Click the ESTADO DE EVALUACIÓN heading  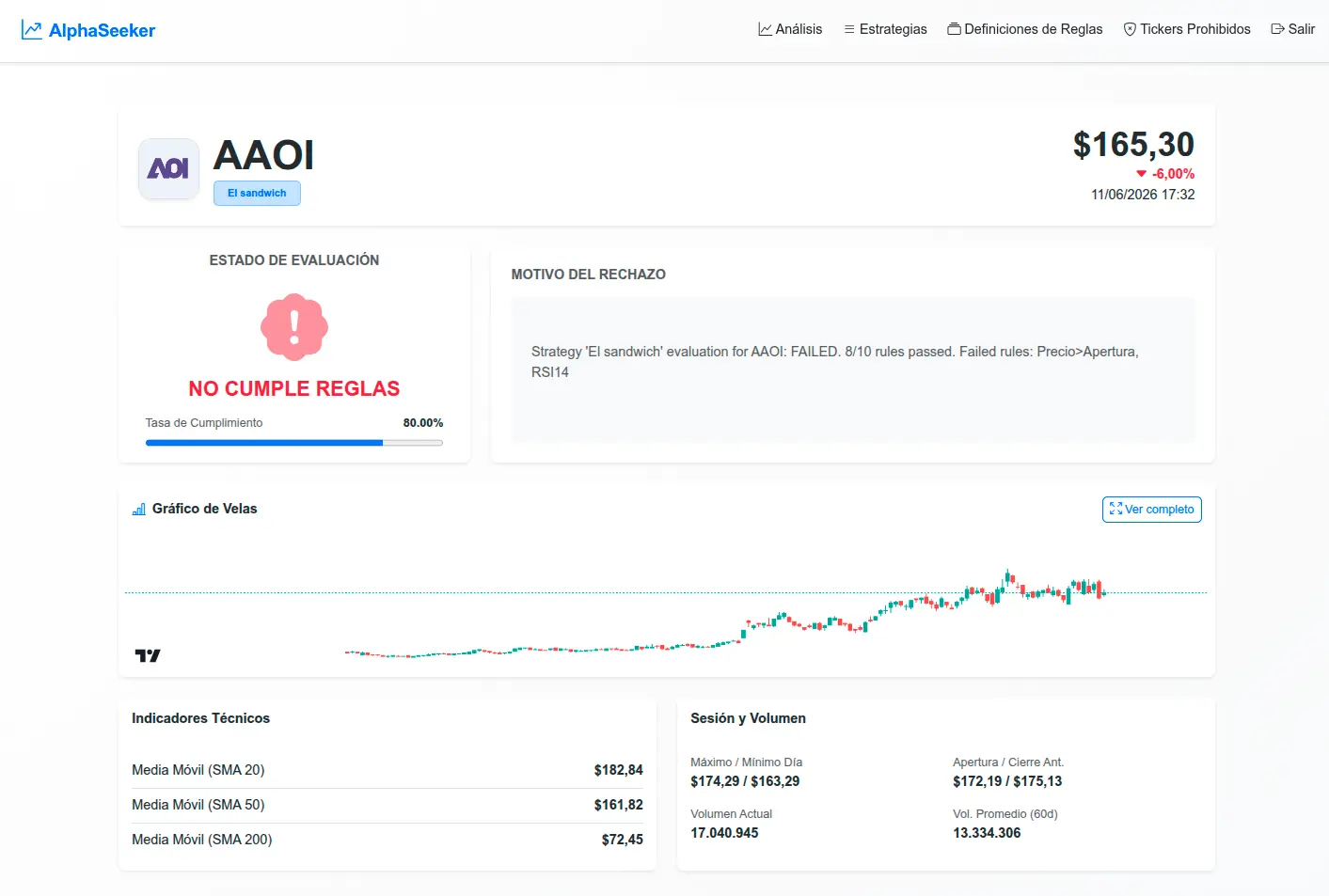click(x=294, y=260)
